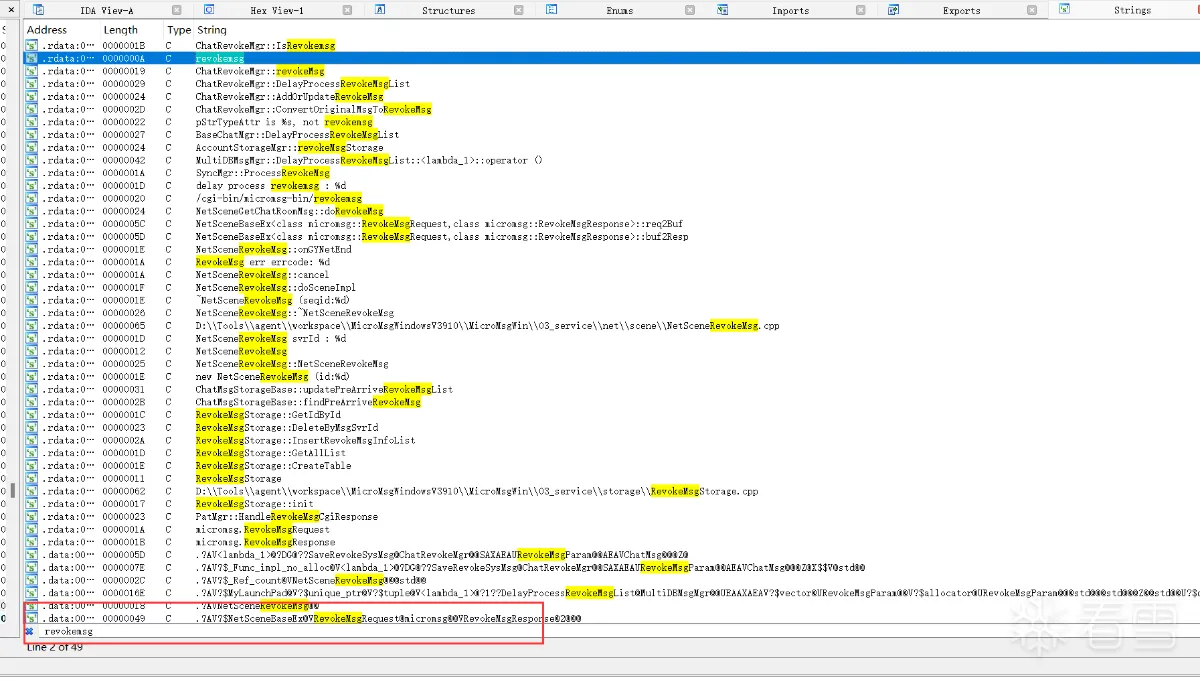Screen dimensions: 1200x682
Task: Sort by the String column header
Action: point(212,30)
